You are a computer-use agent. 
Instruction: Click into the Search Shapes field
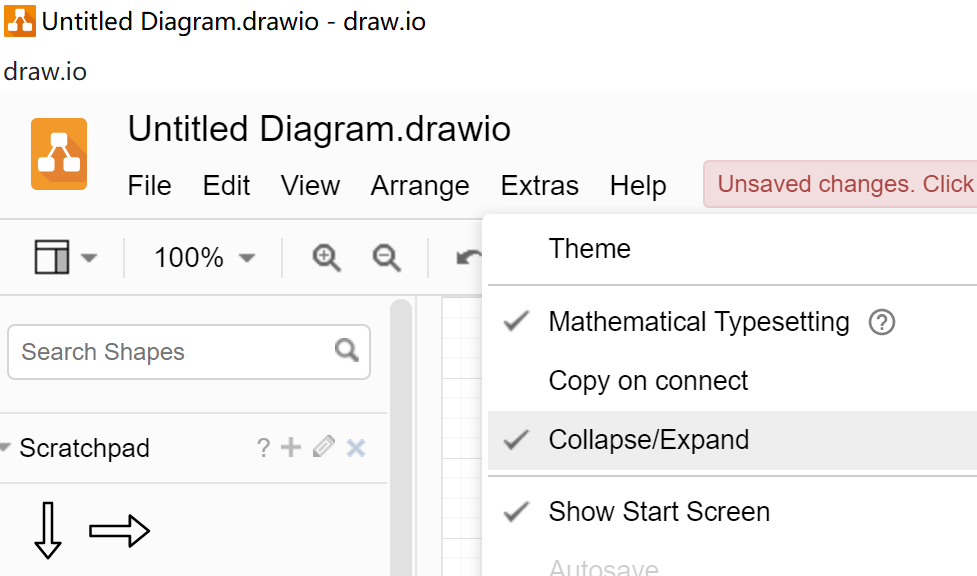tap(189, 352)
